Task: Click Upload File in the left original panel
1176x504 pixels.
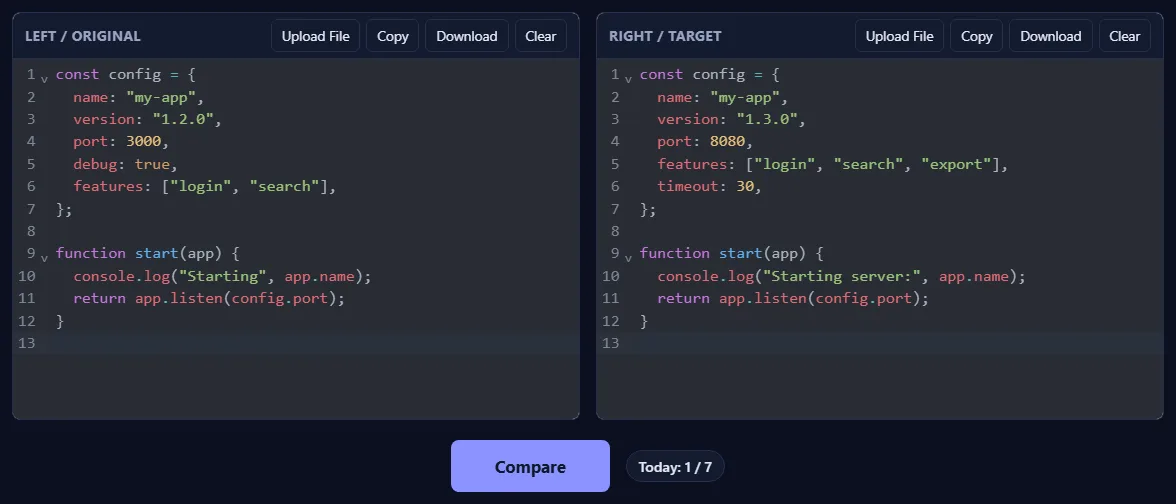Action: (316, 36)
